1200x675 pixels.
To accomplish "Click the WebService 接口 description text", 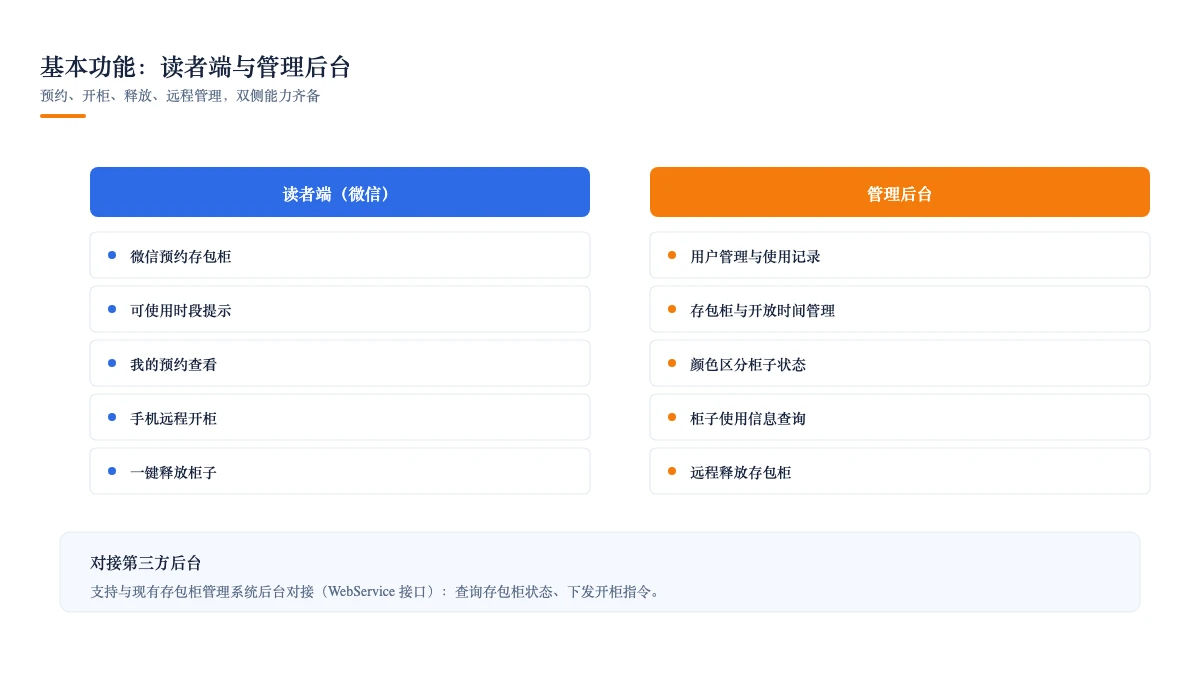I will tap(375, 591).
